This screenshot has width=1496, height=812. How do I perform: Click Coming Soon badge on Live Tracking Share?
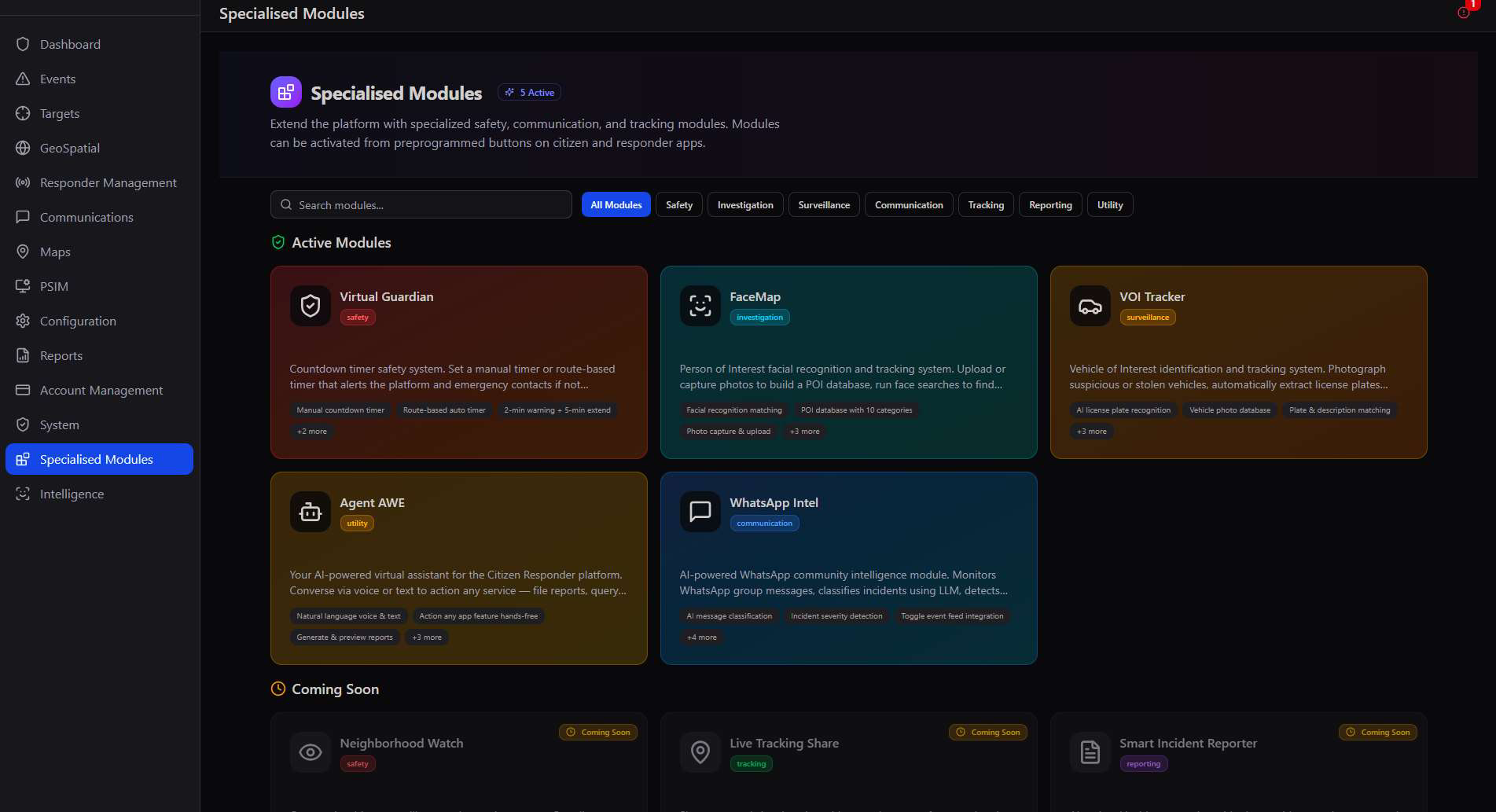point(988,732)
